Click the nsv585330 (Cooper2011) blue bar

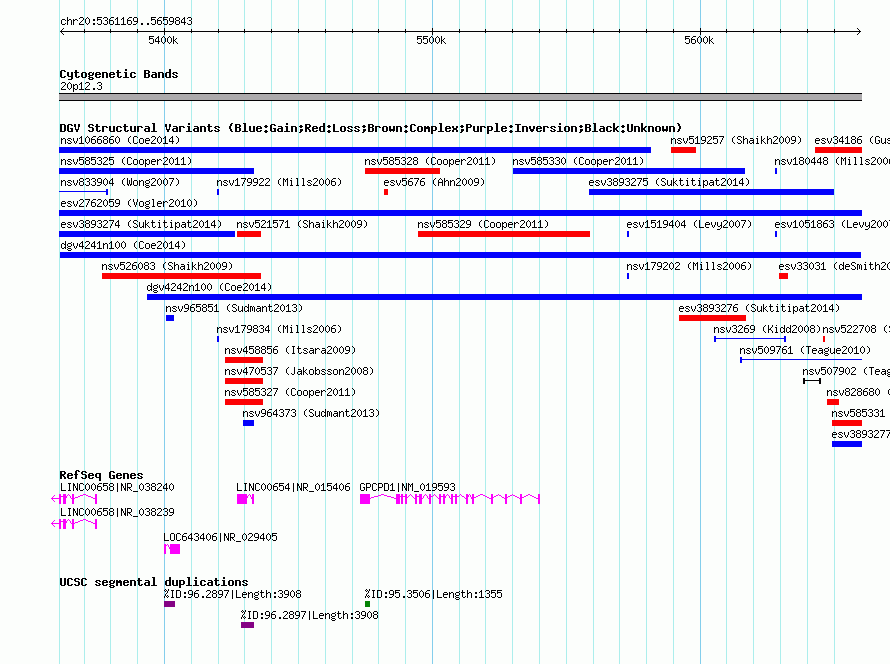[629, 171]
